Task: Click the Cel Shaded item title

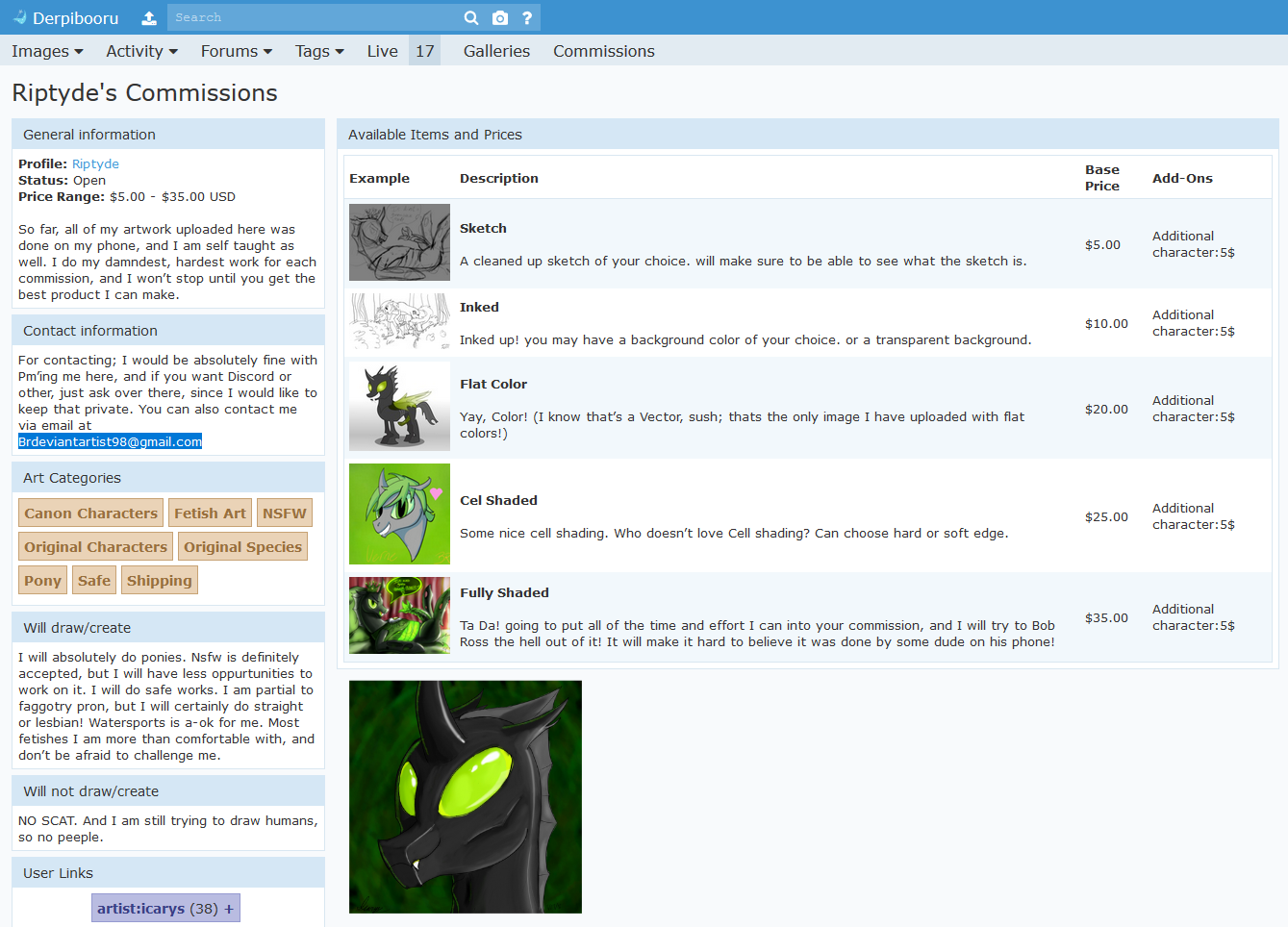Action: pyautogui.click(x=498, y=501)
